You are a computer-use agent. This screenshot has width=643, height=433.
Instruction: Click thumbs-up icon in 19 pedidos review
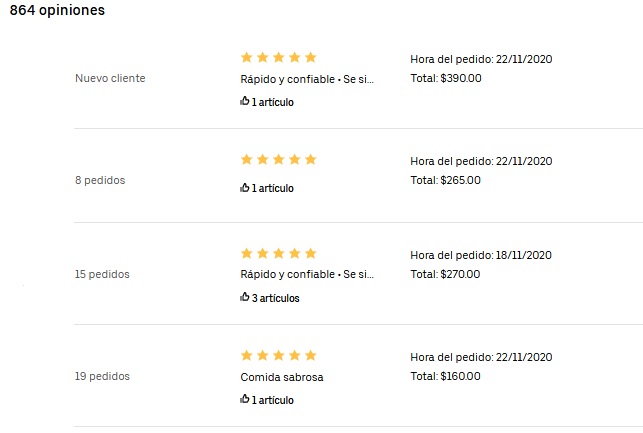point(244,399)
